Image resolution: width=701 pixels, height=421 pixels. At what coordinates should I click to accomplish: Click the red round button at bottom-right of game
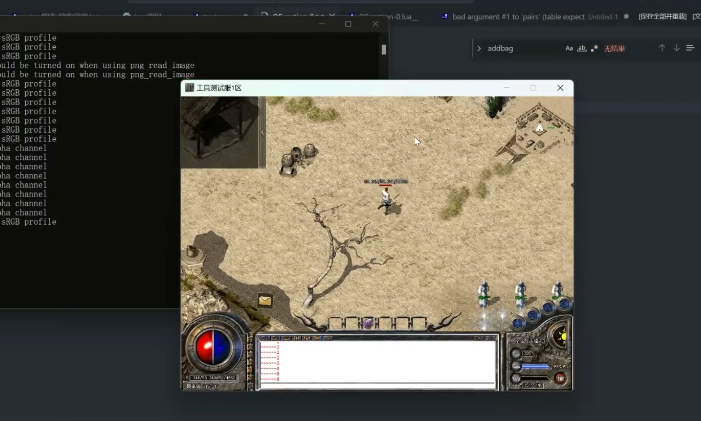click(x=560, y=379)
